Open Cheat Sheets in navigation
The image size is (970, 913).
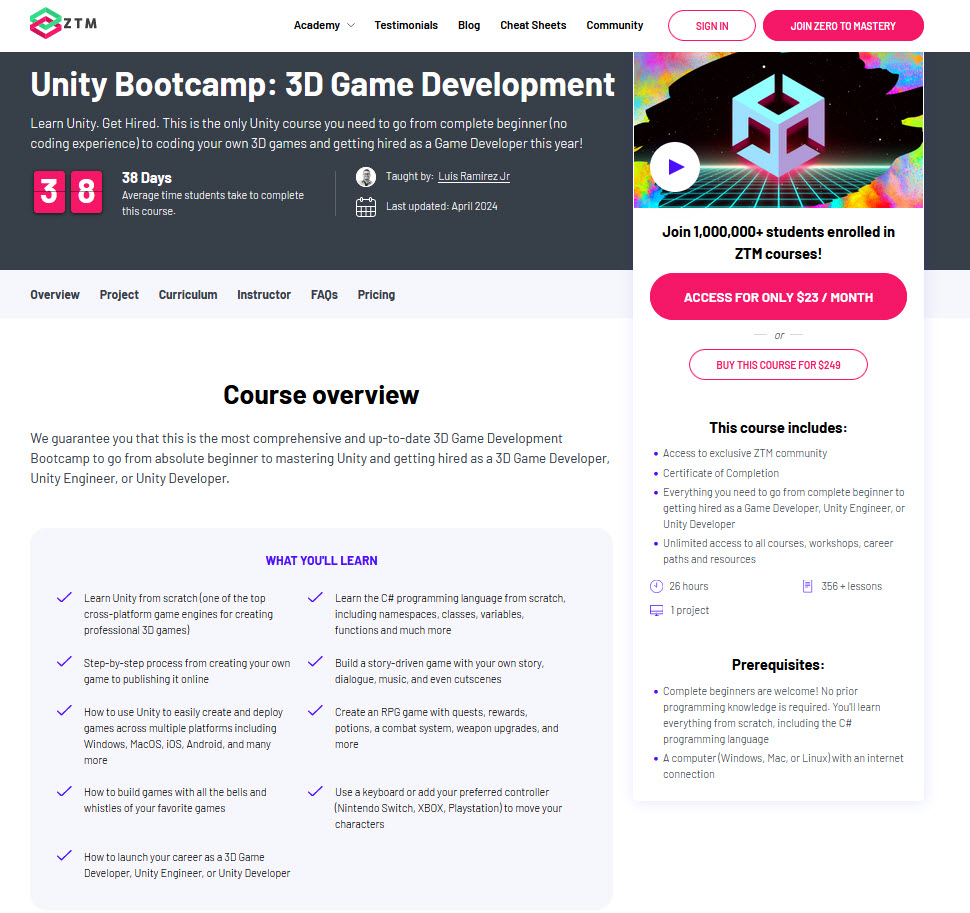(533, 25)
